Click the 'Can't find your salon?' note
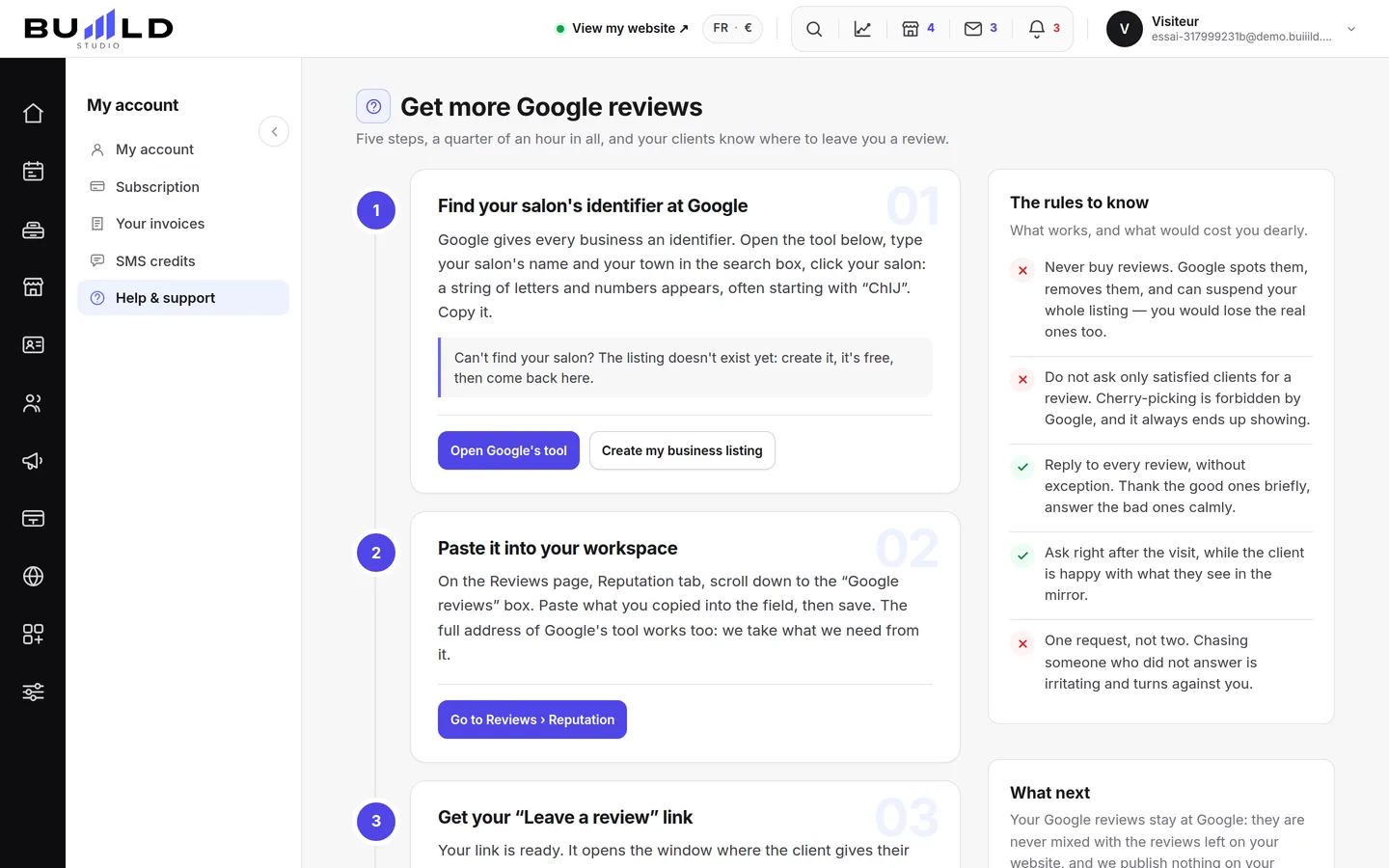 (x=685, y=367)
